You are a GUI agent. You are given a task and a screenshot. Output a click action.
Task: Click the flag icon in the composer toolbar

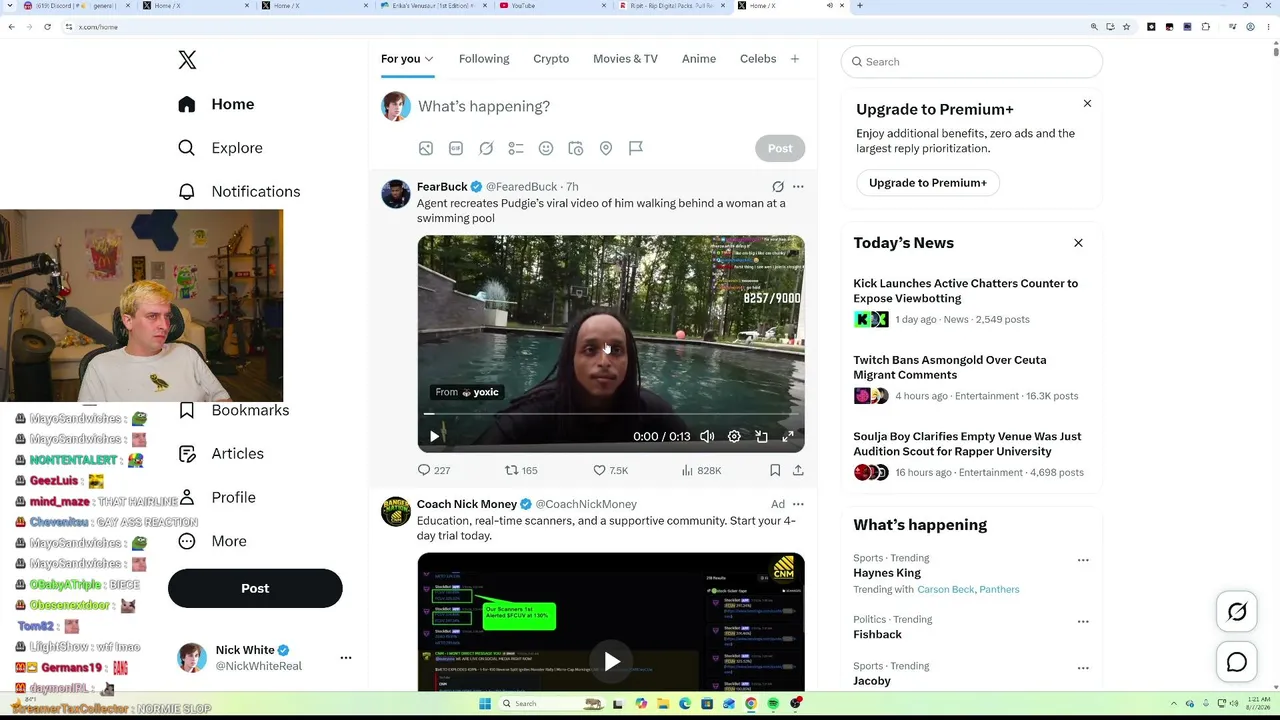point(636,148)
